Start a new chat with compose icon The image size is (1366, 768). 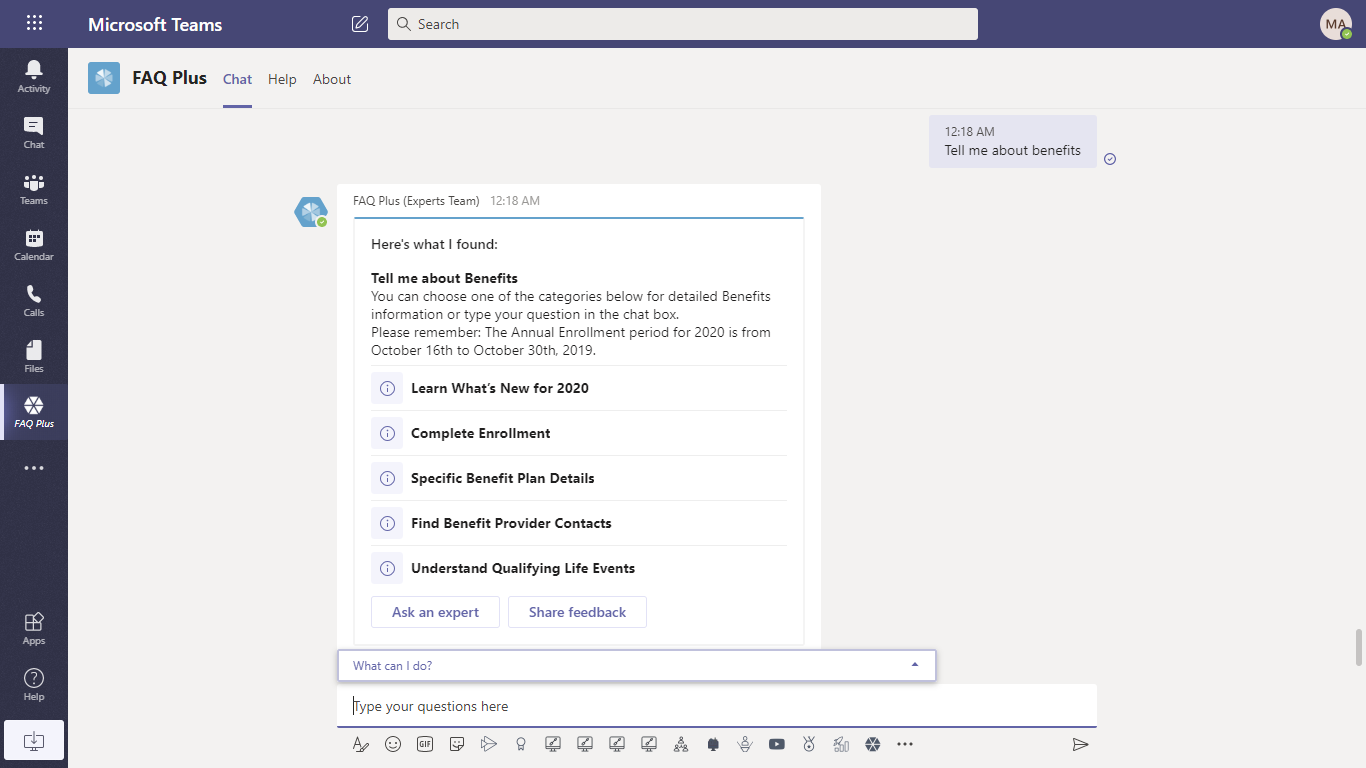click(360, 24)
